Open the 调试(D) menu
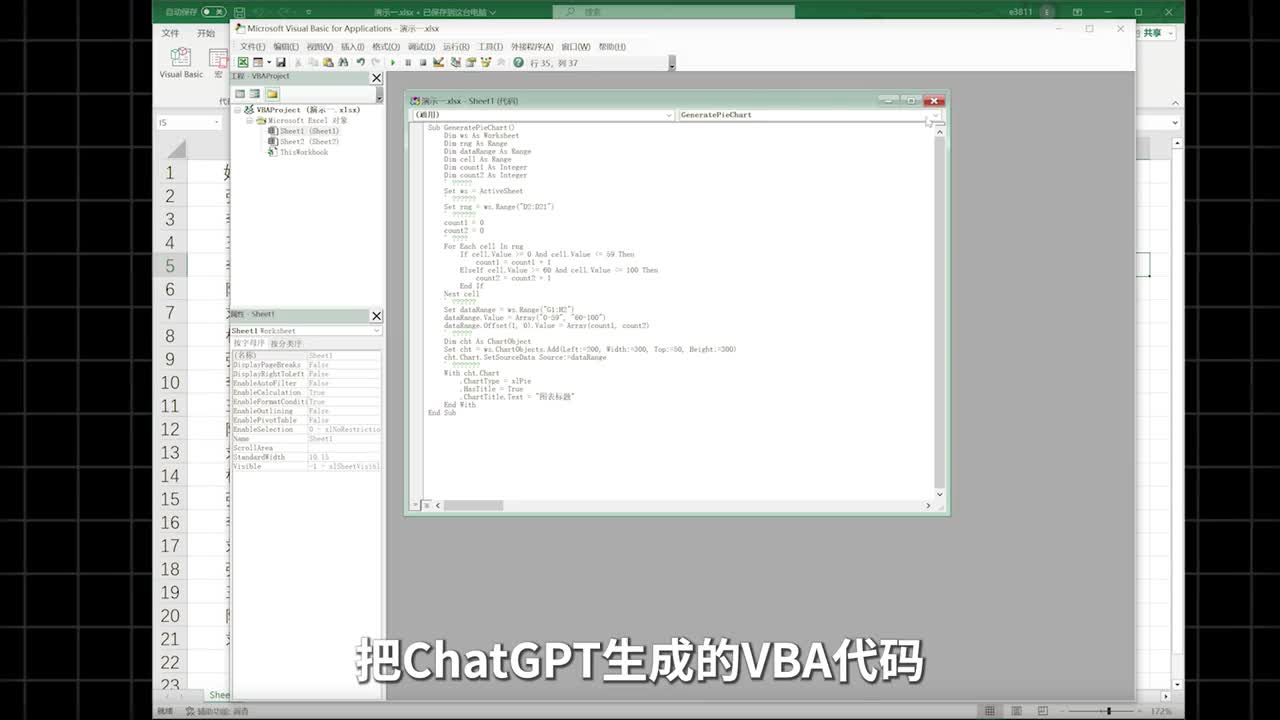The height and width of the screenshot is (720, 1280). coord(421,47)
